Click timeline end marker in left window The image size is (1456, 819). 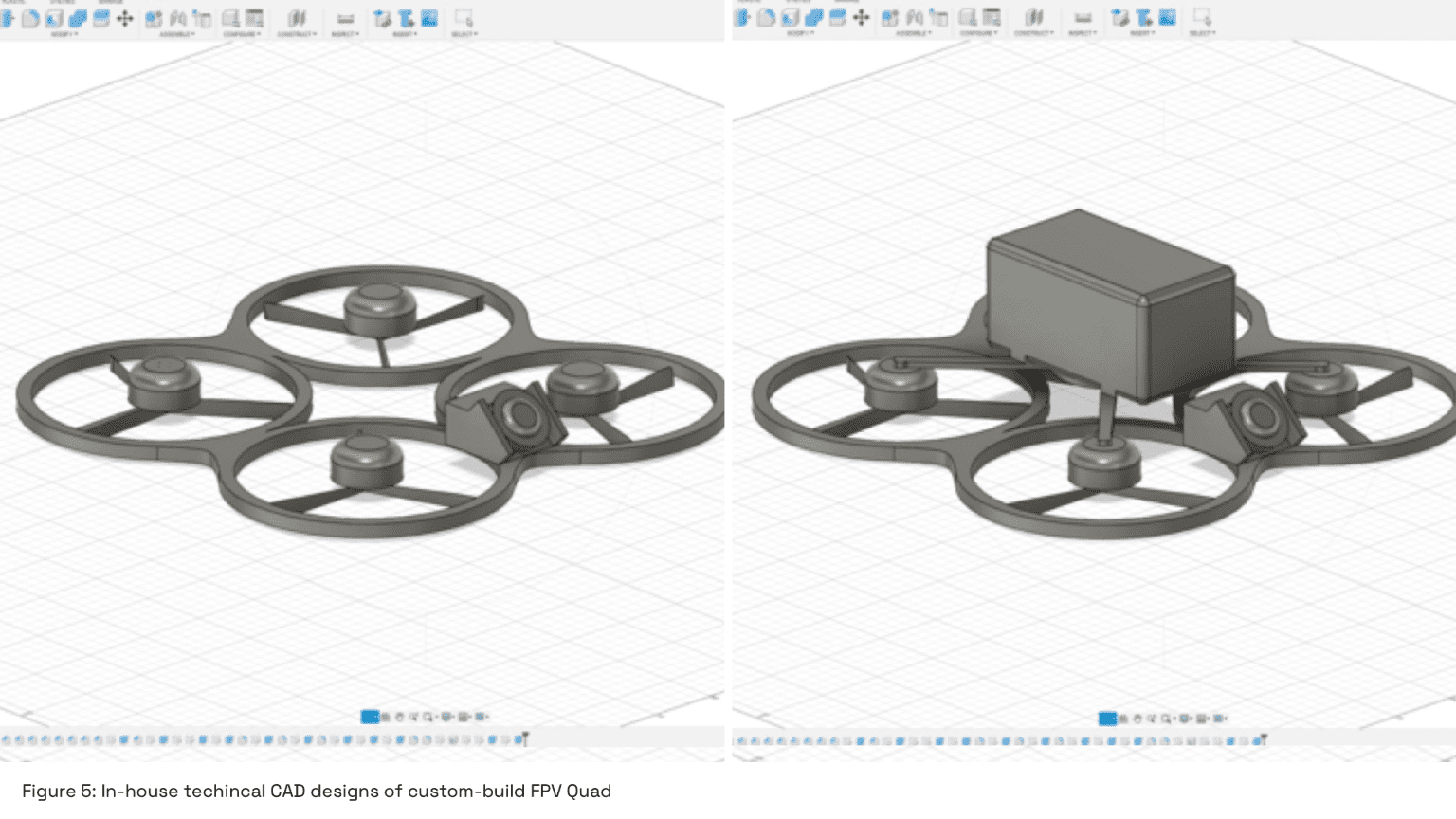coord(525,738)
